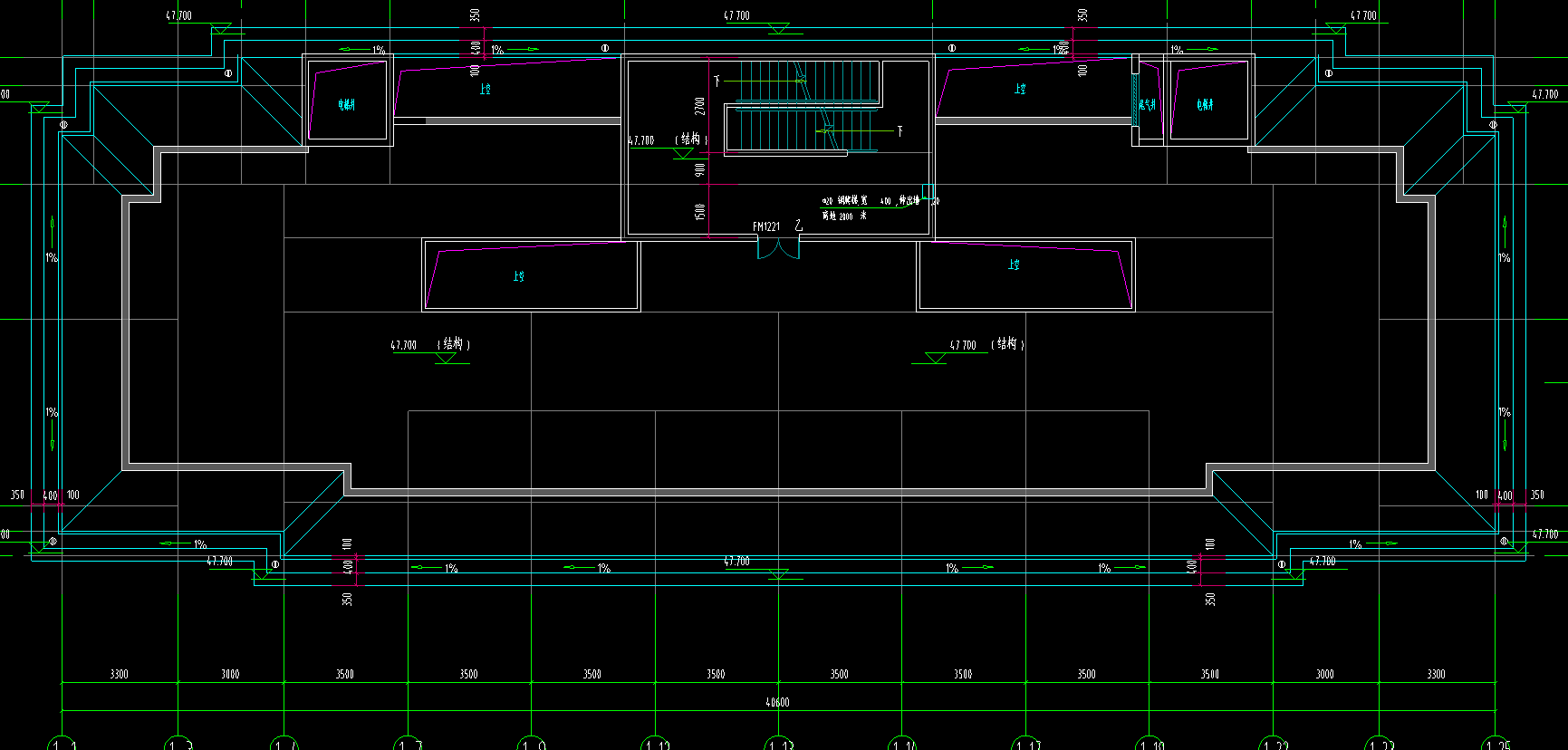Select the right 电梯井 shaft label
Screen dimensions: 1568x750
click(1205, 105)
